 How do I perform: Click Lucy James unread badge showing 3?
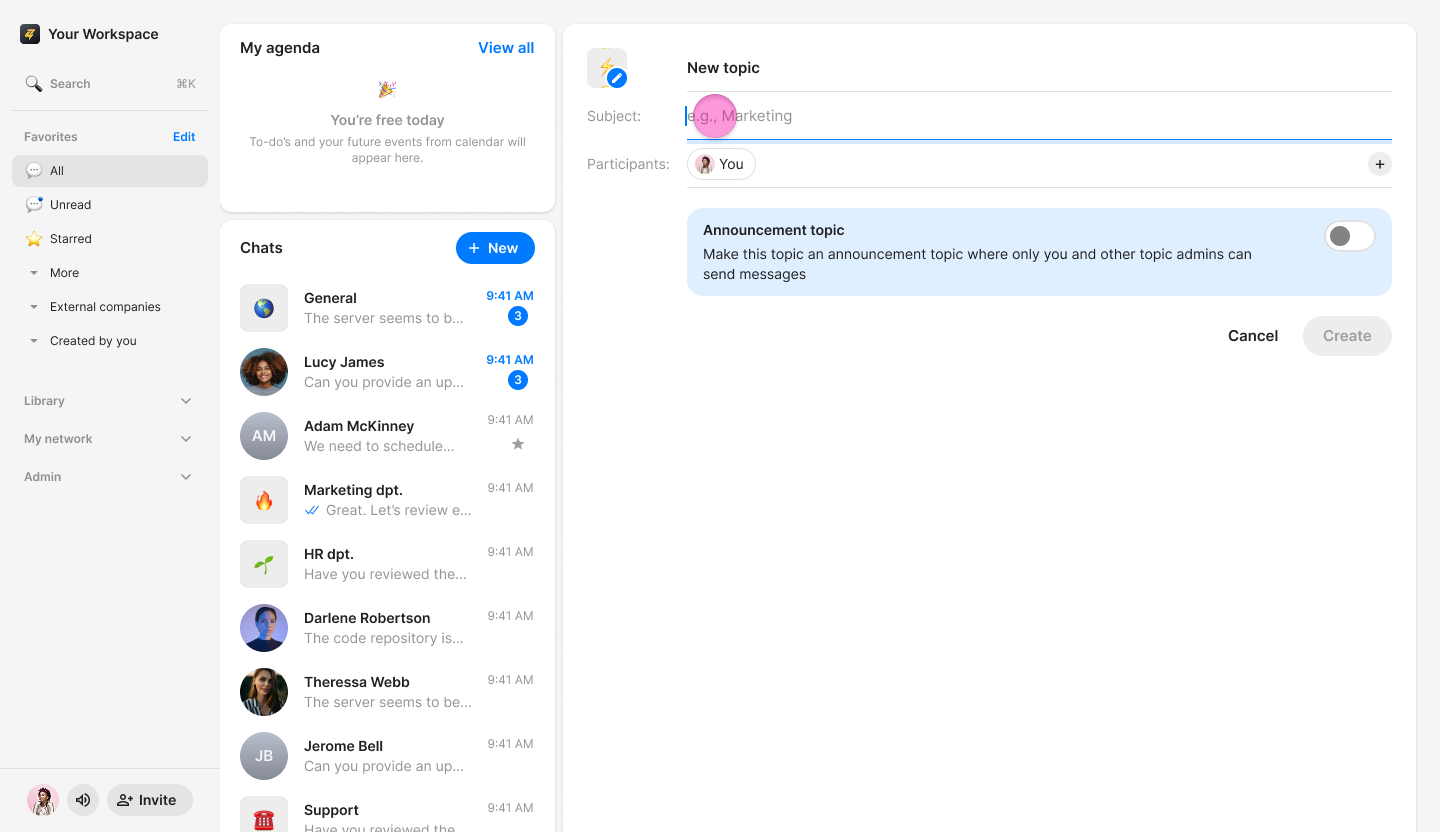pyautogui.click(x=518, y=380)
